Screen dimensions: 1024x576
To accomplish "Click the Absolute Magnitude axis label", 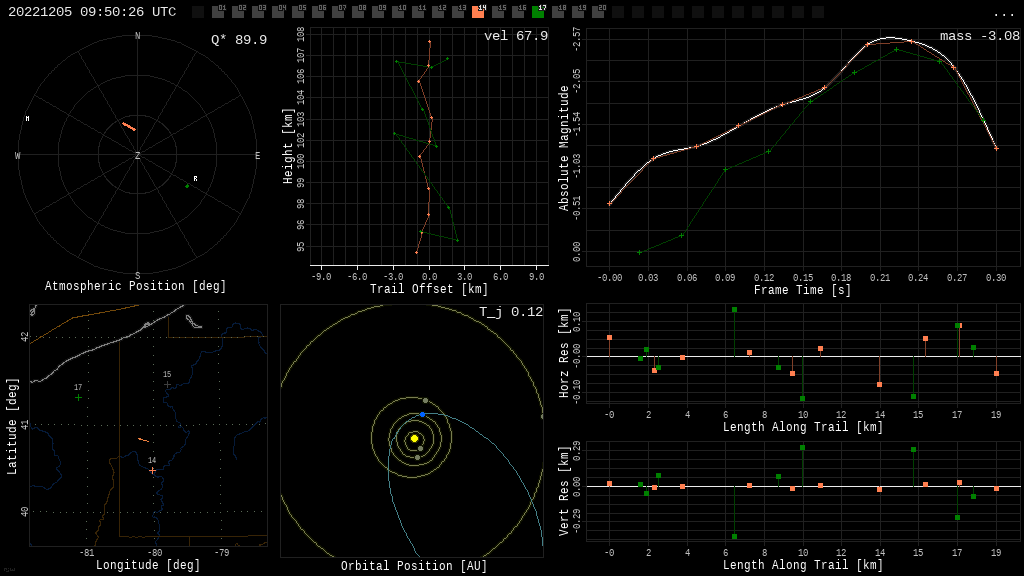I will [x=564, y=148].
